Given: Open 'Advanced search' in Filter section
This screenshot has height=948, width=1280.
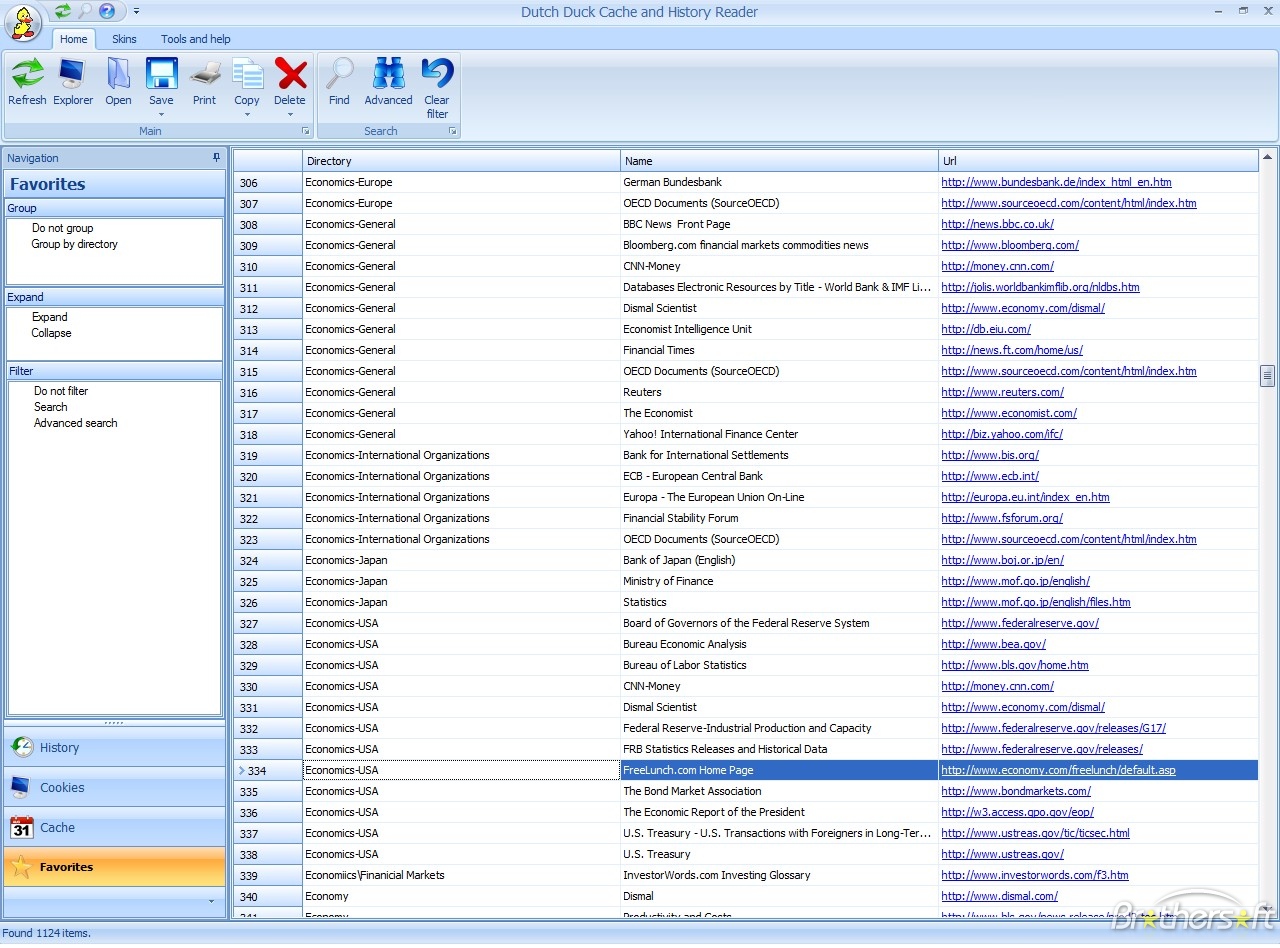Looking at the screenshot, I should click(x=76, y=423).
